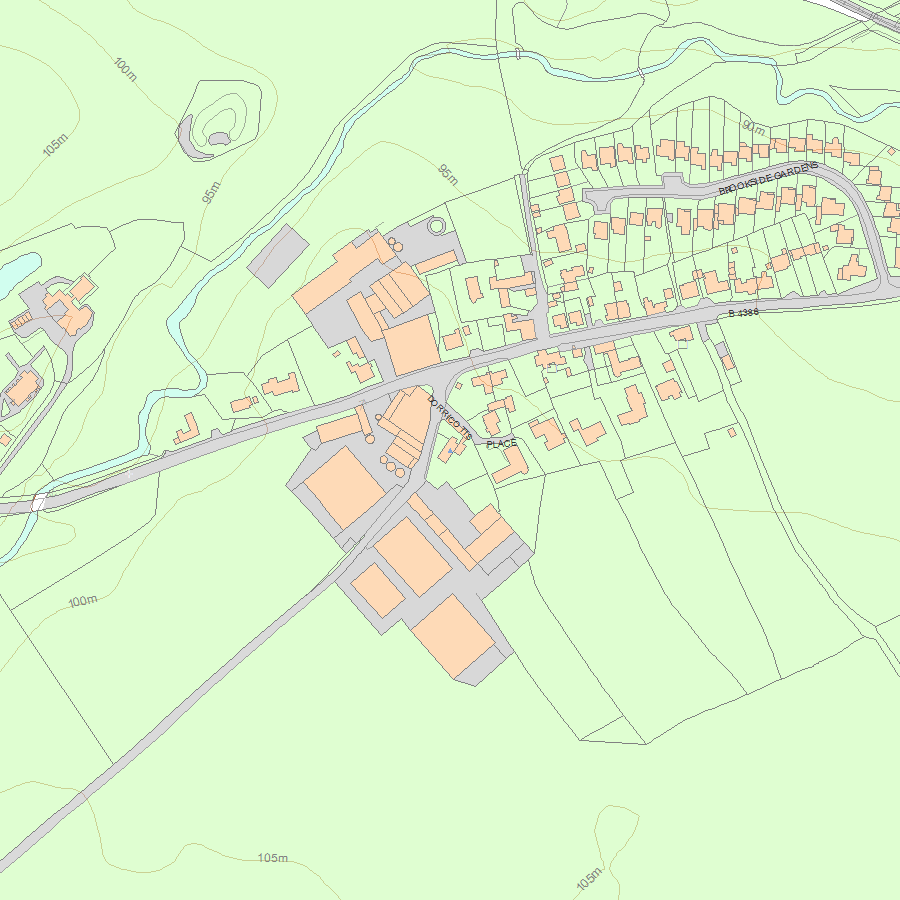Click the 100m label south of the main road
Viewport: 900px width, 900px height.
coord(83,601)
